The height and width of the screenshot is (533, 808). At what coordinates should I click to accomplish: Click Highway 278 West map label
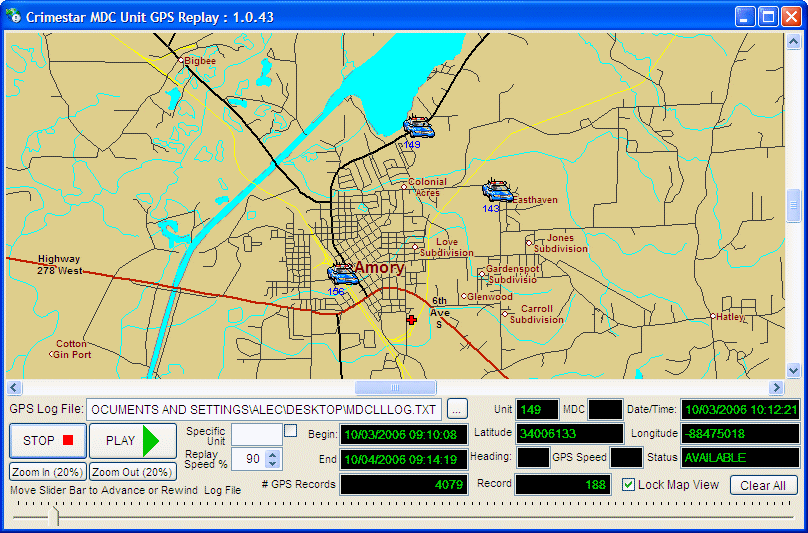click(59, 264)
